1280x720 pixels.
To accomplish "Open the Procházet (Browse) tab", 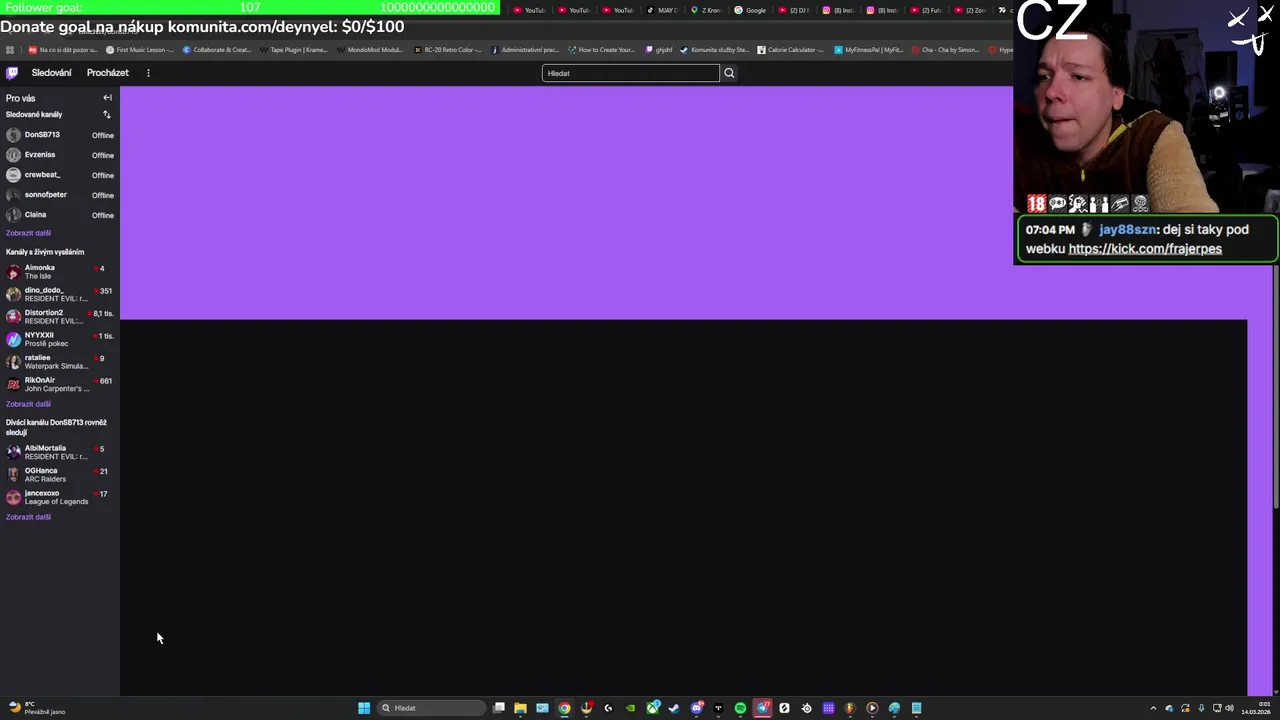I will 107,73.
